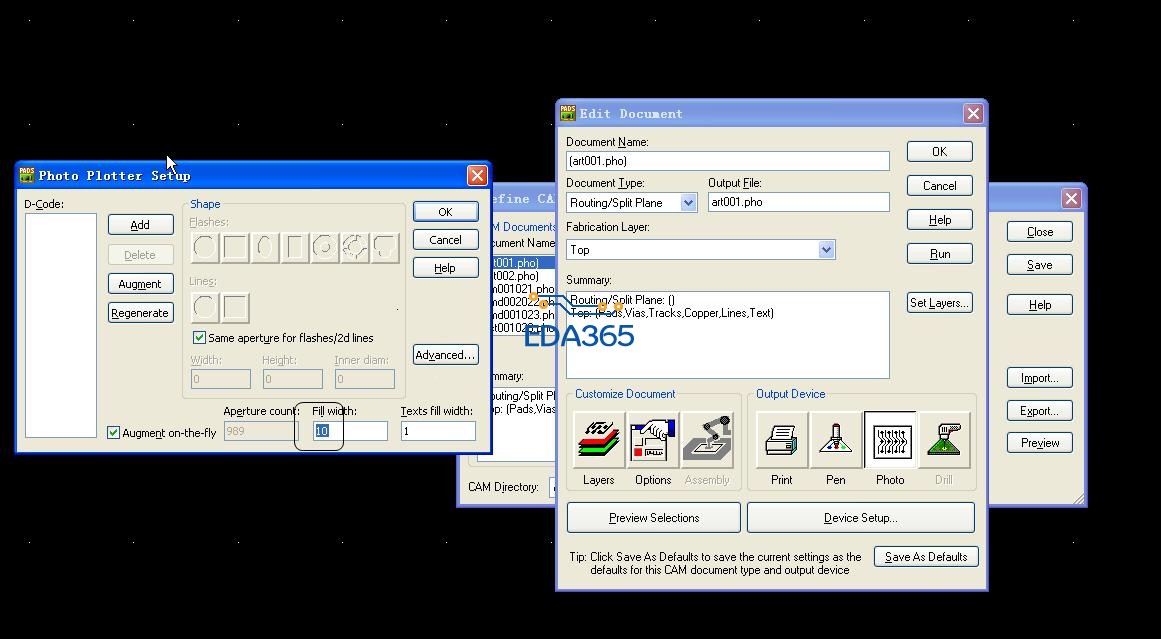
Task: Click Export in Define CAM Documents
Action: 1040,411
